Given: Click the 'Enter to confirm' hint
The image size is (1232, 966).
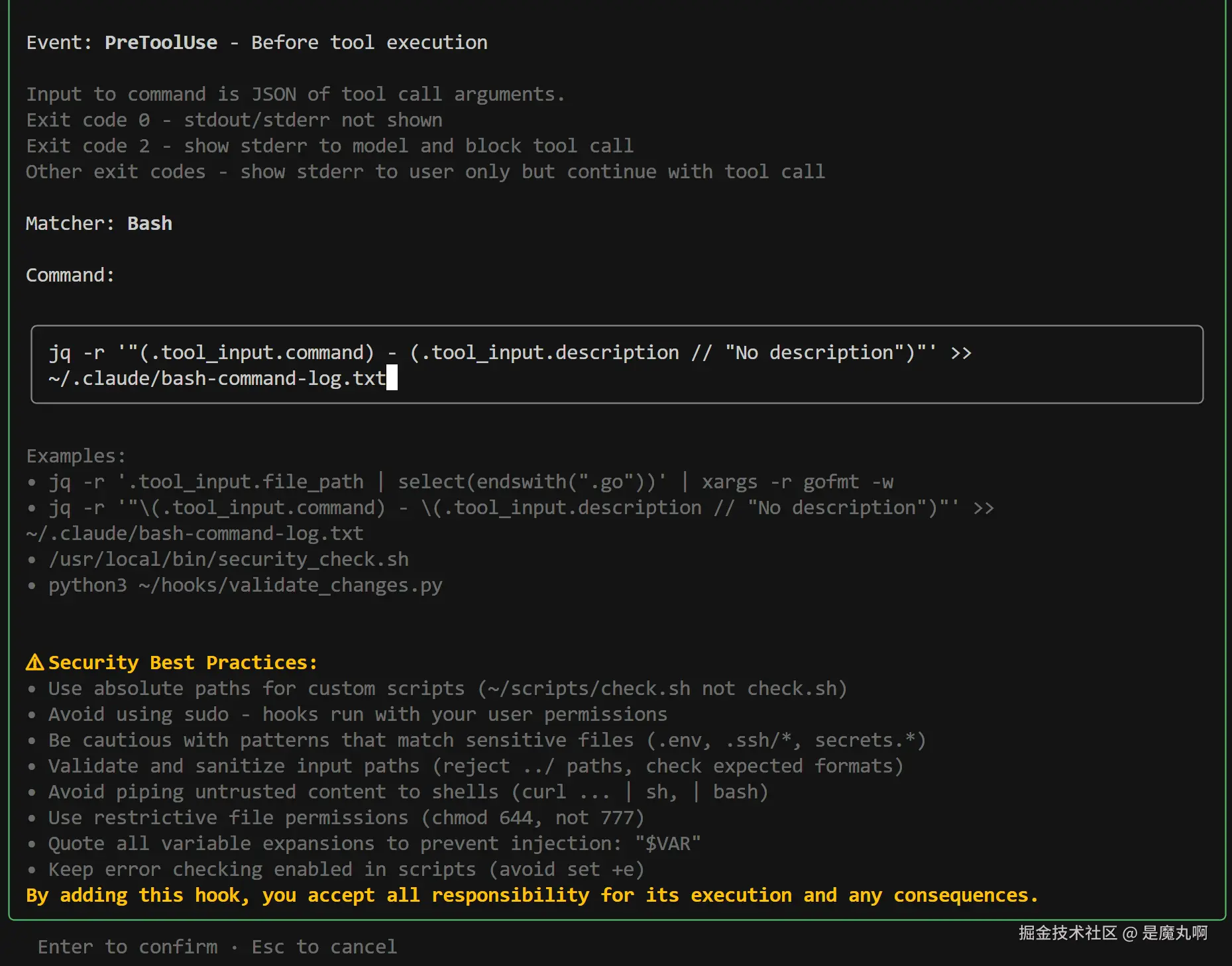Looking at the screenshot, I should click(x=127, y=947).
